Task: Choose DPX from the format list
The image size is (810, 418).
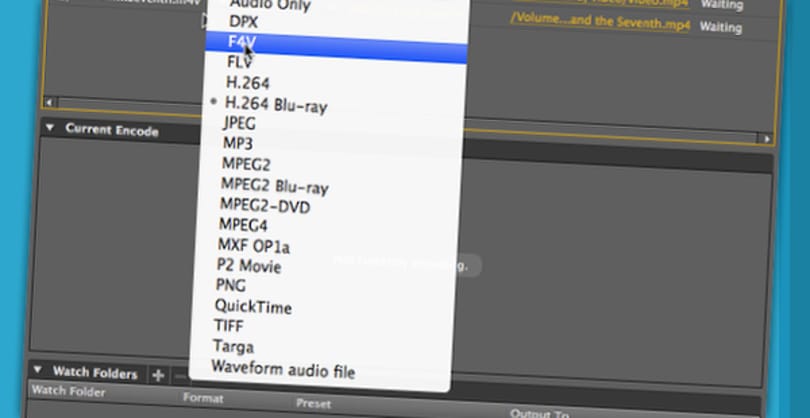Action: [x=243, y=22]
